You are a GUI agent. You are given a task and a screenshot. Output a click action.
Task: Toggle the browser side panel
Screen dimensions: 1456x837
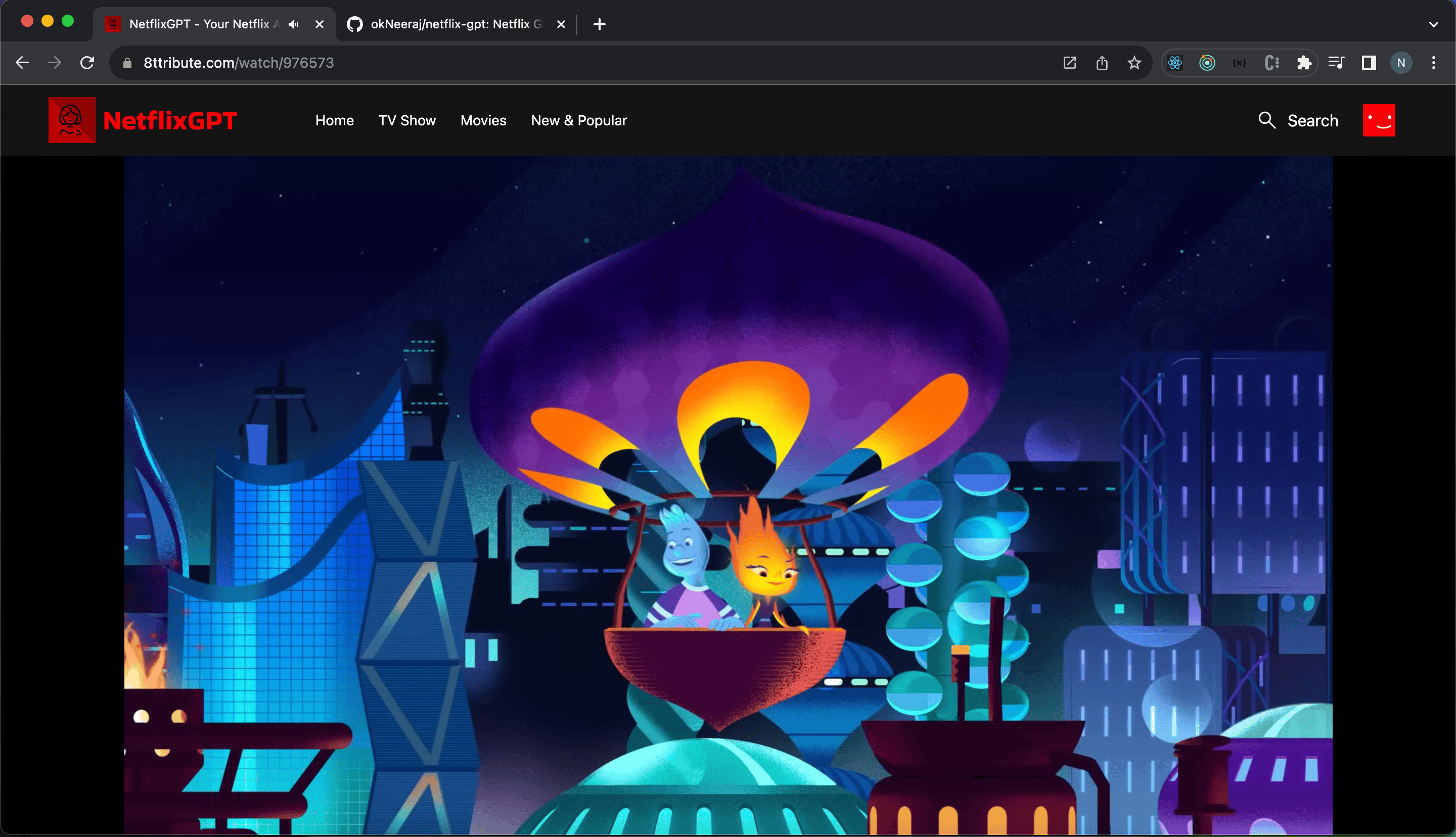pos(1369,63)
